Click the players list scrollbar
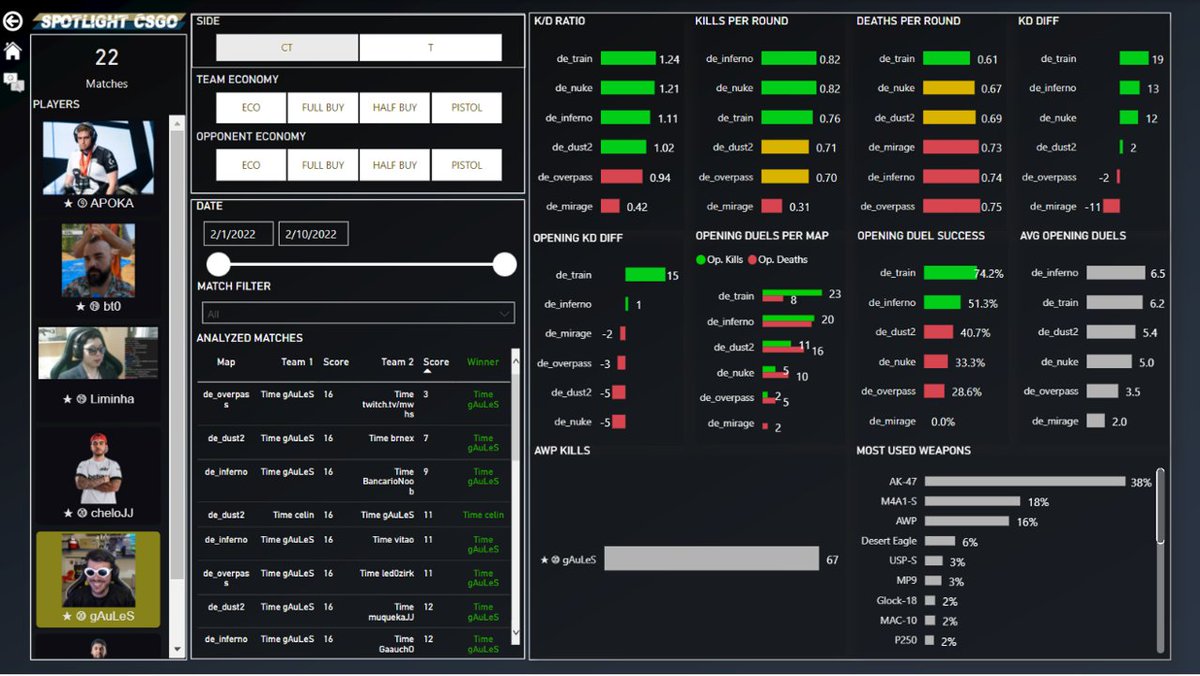Image resolution: width=1200 pixels, height=676 pixels. click(178, 355)
